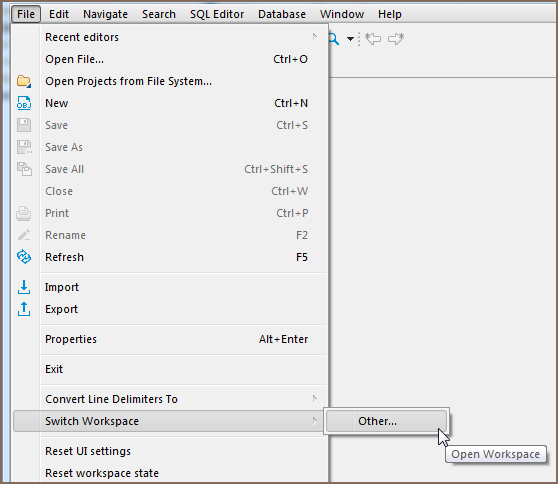Click the Export upload icon
Viewport: 558px width, 484px height.
coord(24,309)
